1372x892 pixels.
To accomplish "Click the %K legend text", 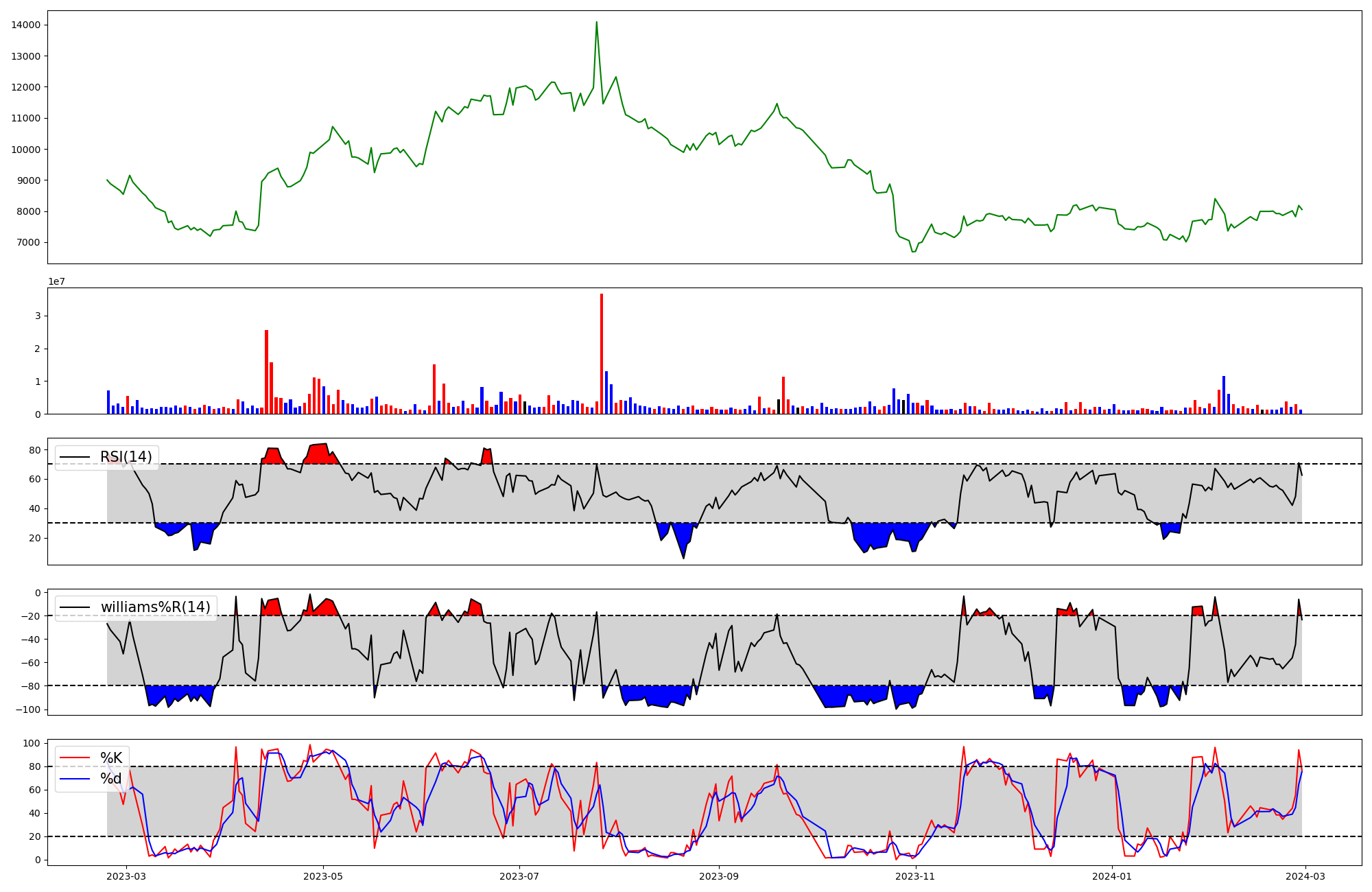I will [x=111, y=758].
